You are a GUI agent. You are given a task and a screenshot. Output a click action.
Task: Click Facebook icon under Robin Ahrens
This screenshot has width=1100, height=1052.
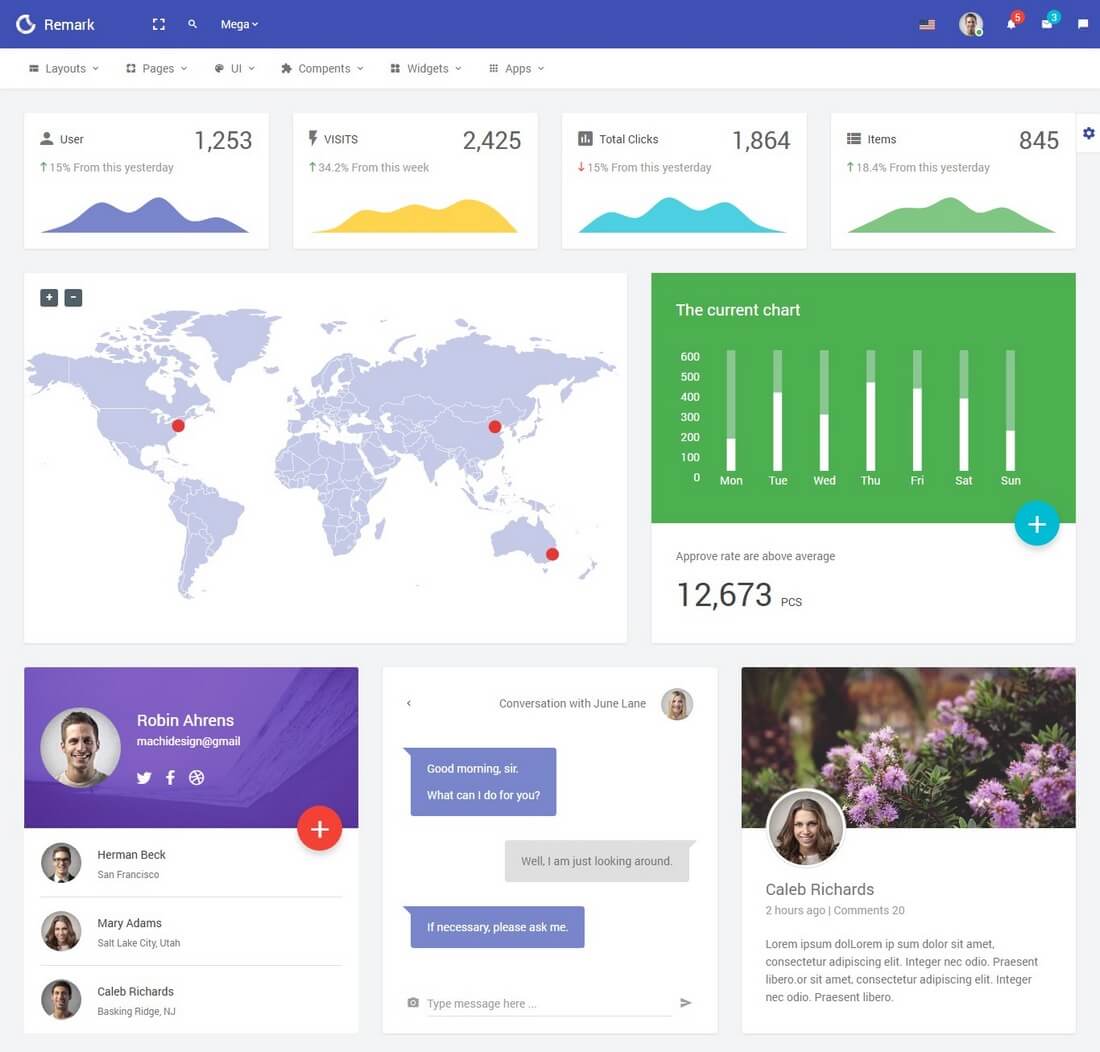(170, 777)
